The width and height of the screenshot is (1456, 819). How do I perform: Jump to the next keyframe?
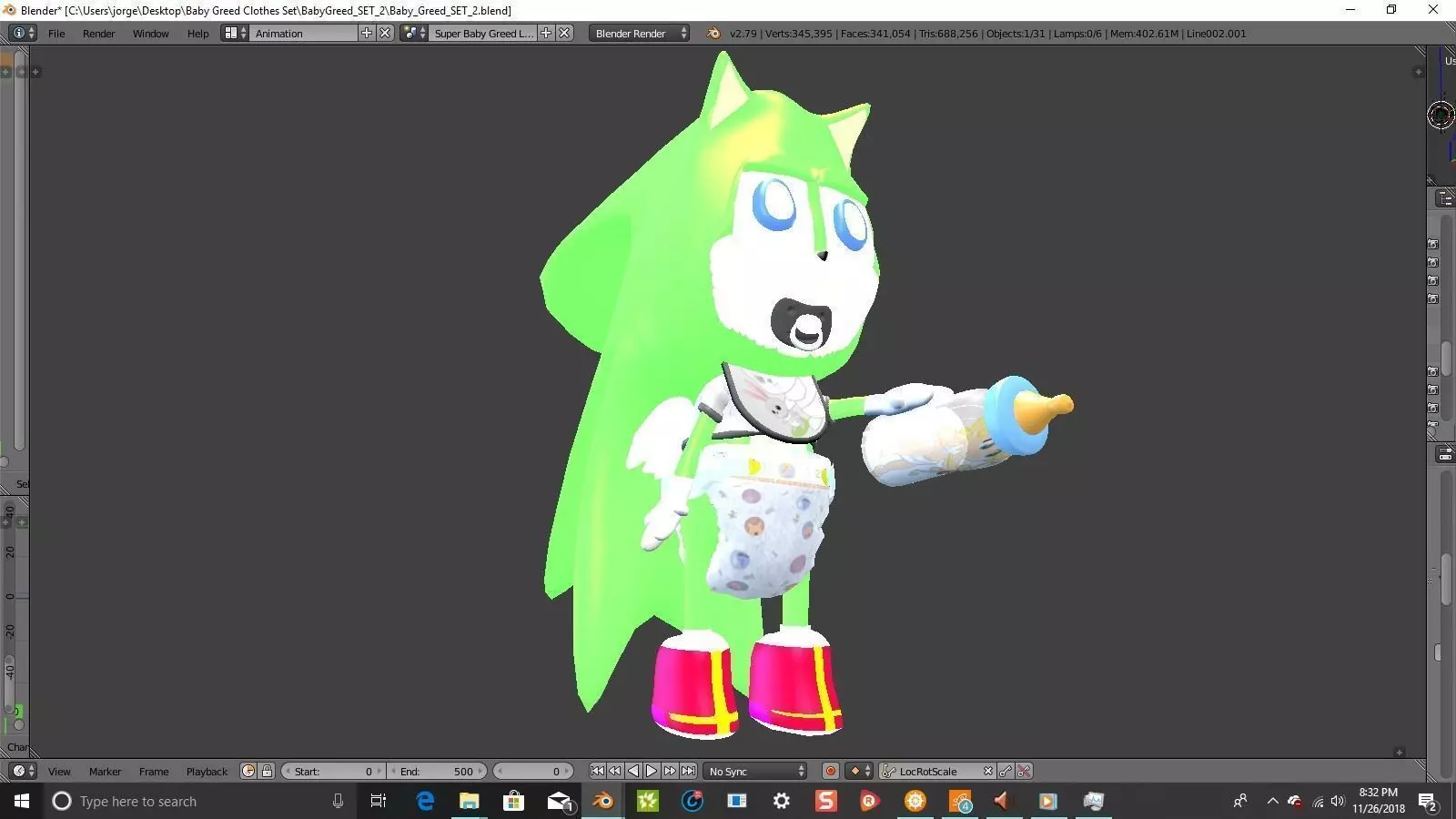pyautogui.click(x=670, y=771)
